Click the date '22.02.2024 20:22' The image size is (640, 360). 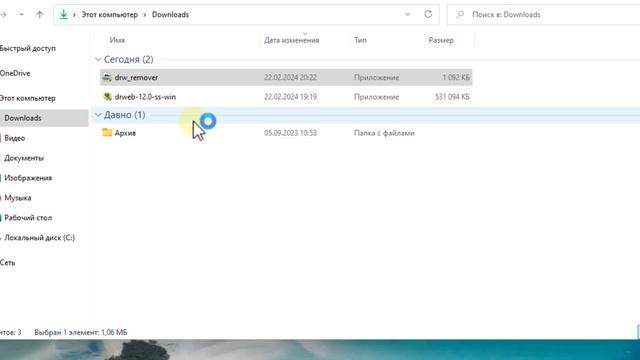click(290, 77)
